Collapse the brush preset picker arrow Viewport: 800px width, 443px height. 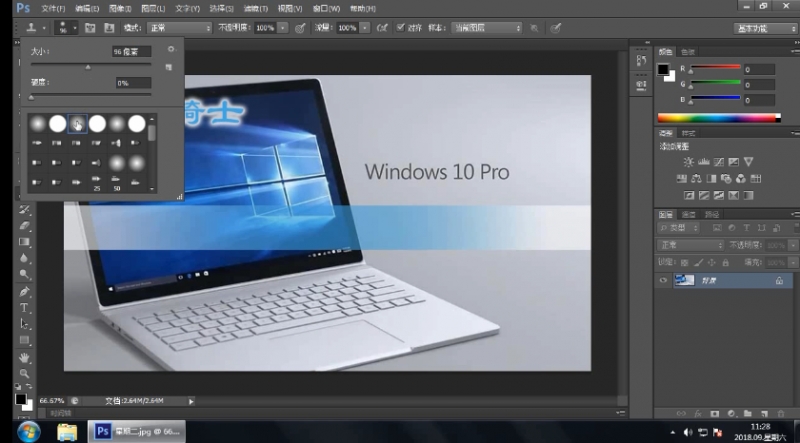75,28
